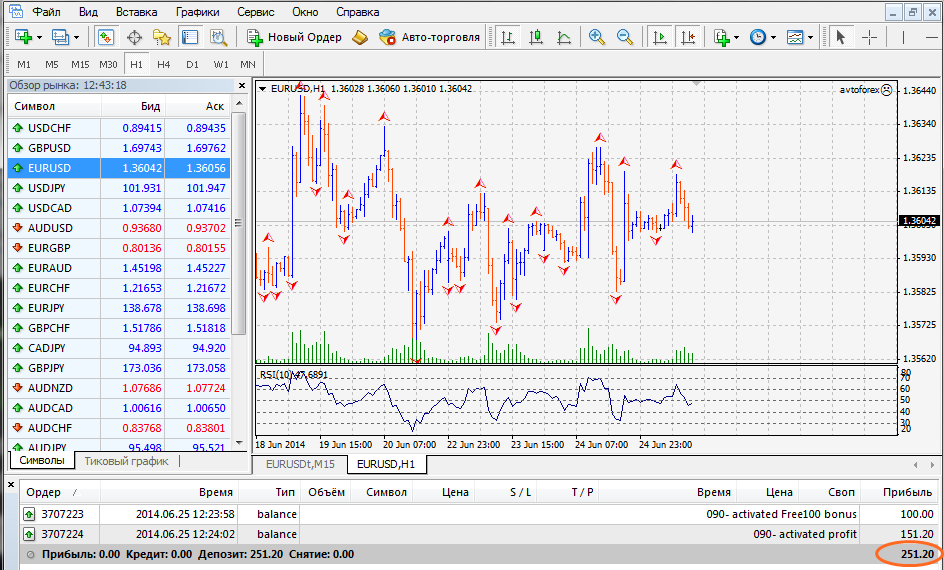Click Market Watch scrollbar down arrow
The width and height of the screenshot is (944, 570).
[239, 443]
